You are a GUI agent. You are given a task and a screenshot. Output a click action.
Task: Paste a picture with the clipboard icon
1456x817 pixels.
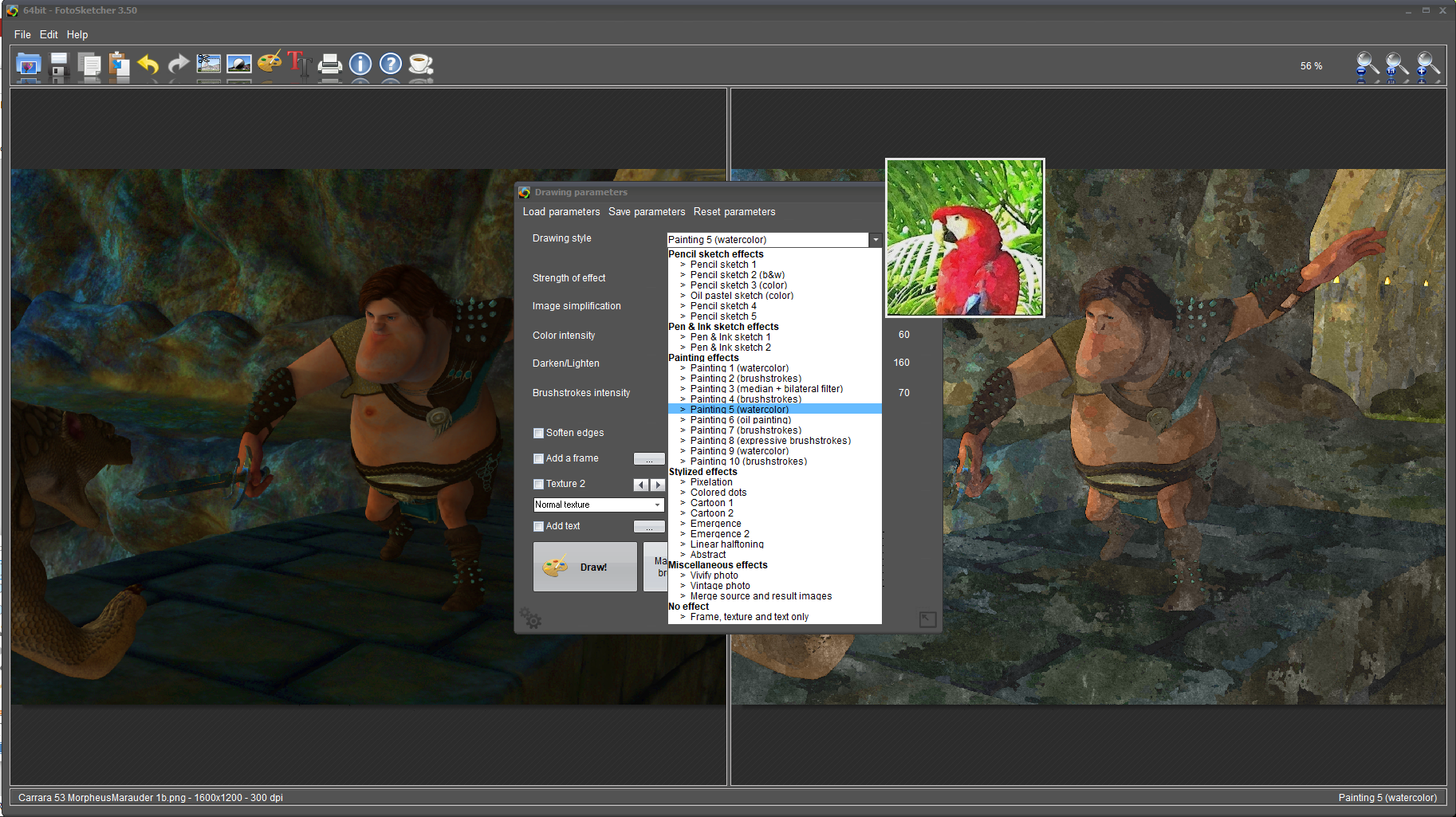coord(120,65)
